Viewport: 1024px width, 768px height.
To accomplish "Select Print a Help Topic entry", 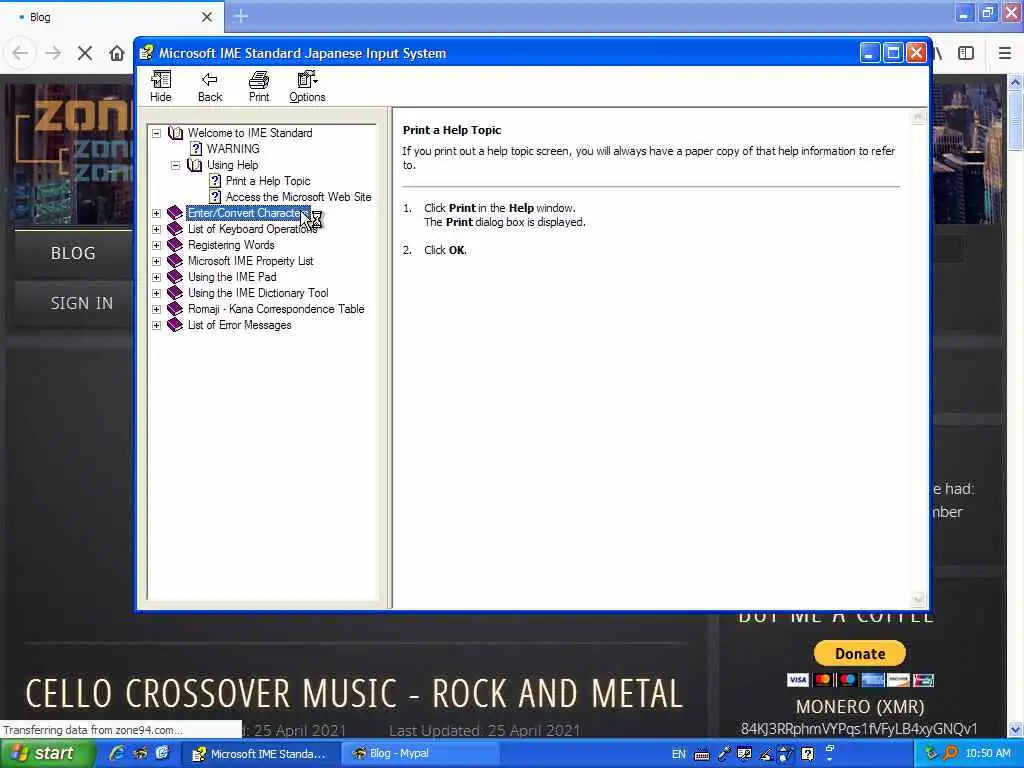I will pyautogui.click(x=268, y=181).
